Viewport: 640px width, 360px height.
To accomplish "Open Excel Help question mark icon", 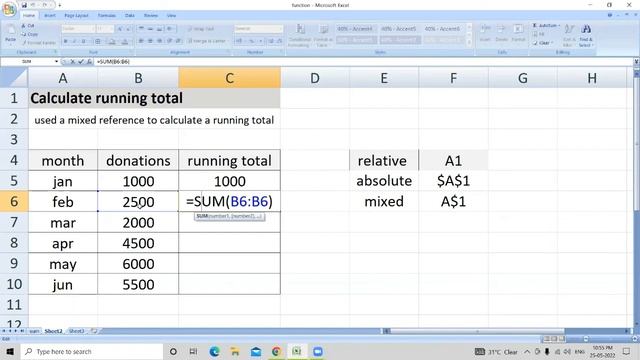I will coord(610,15).
